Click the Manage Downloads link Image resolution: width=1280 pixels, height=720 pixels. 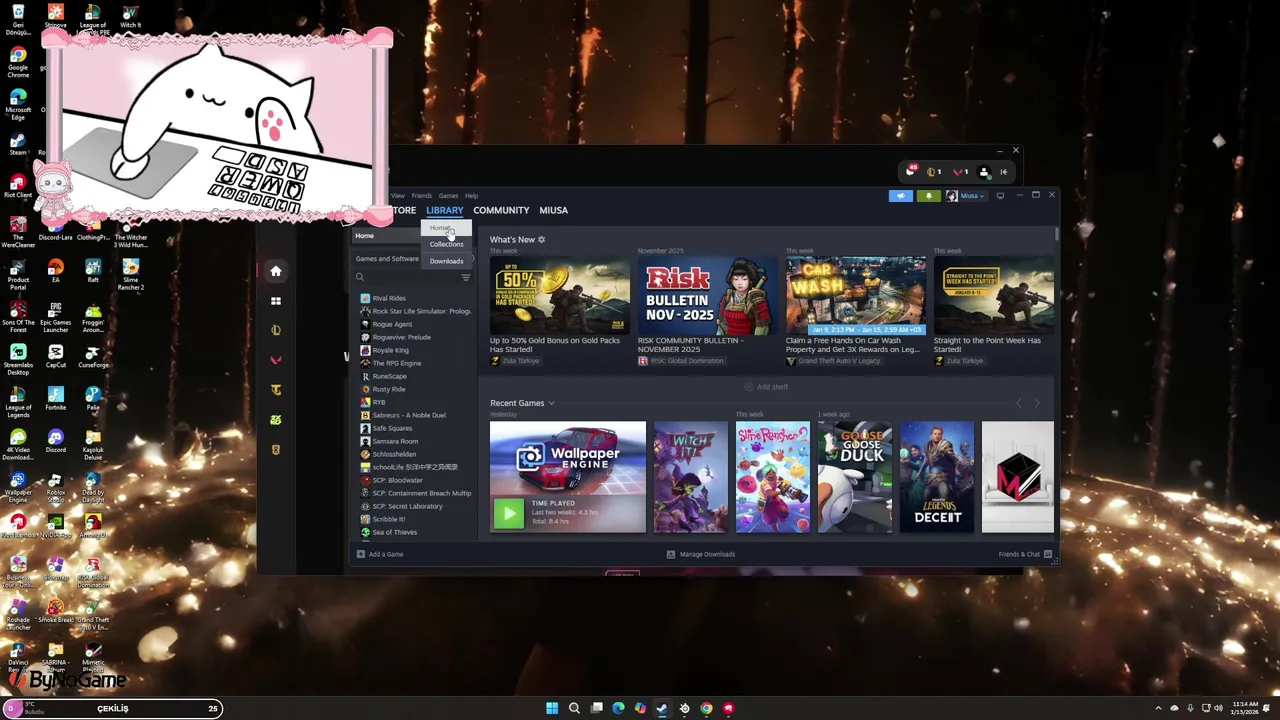[700, 554]
